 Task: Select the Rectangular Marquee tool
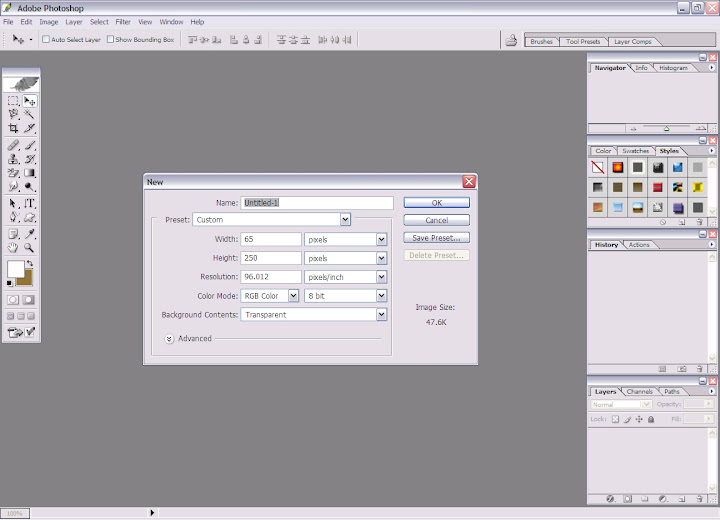[14, 101]
